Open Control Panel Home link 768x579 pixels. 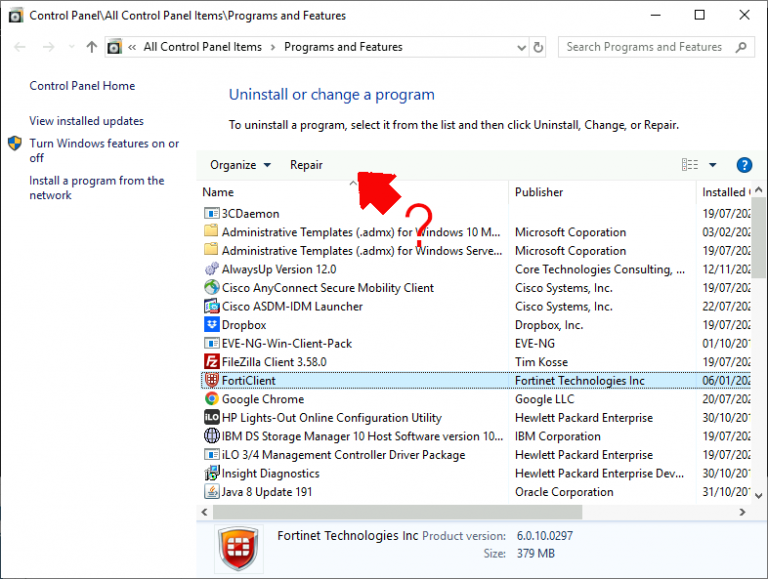[x=82, y=86]
